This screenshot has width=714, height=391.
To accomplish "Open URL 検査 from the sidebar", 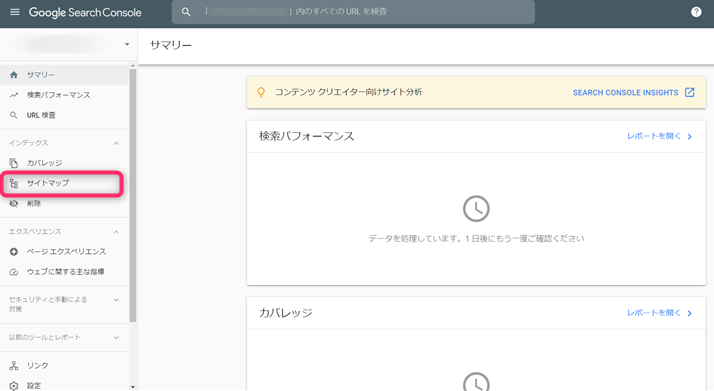I will 64,115.
